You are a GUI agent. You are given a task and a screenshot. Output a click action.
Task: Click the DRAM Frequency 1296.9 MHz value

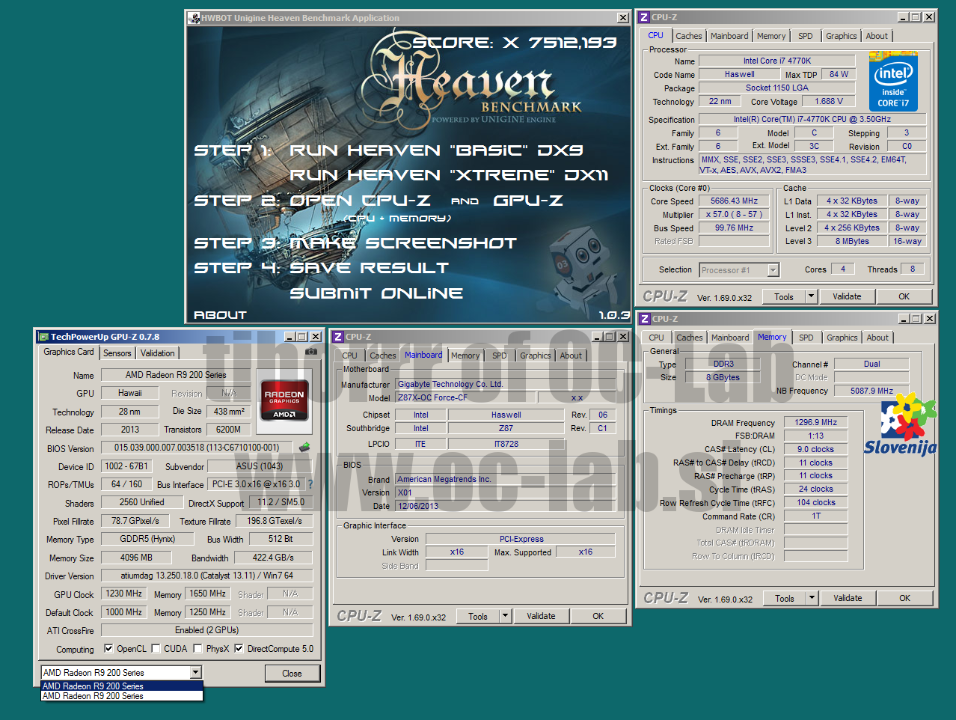(816, 422)
